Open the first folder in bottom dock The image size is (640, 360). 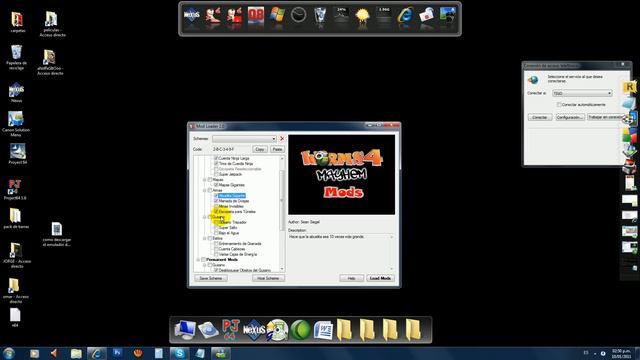tap(344, 330)
